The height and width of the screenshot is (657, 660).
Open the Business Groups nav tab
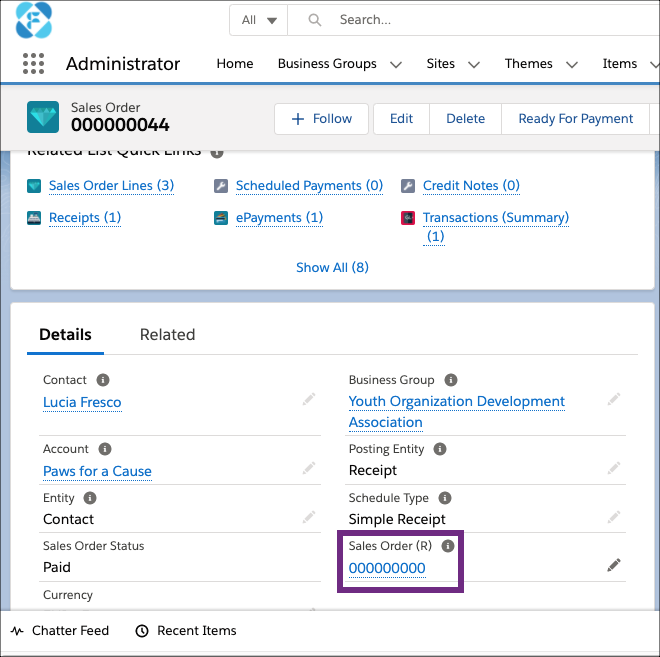point(327,64)
